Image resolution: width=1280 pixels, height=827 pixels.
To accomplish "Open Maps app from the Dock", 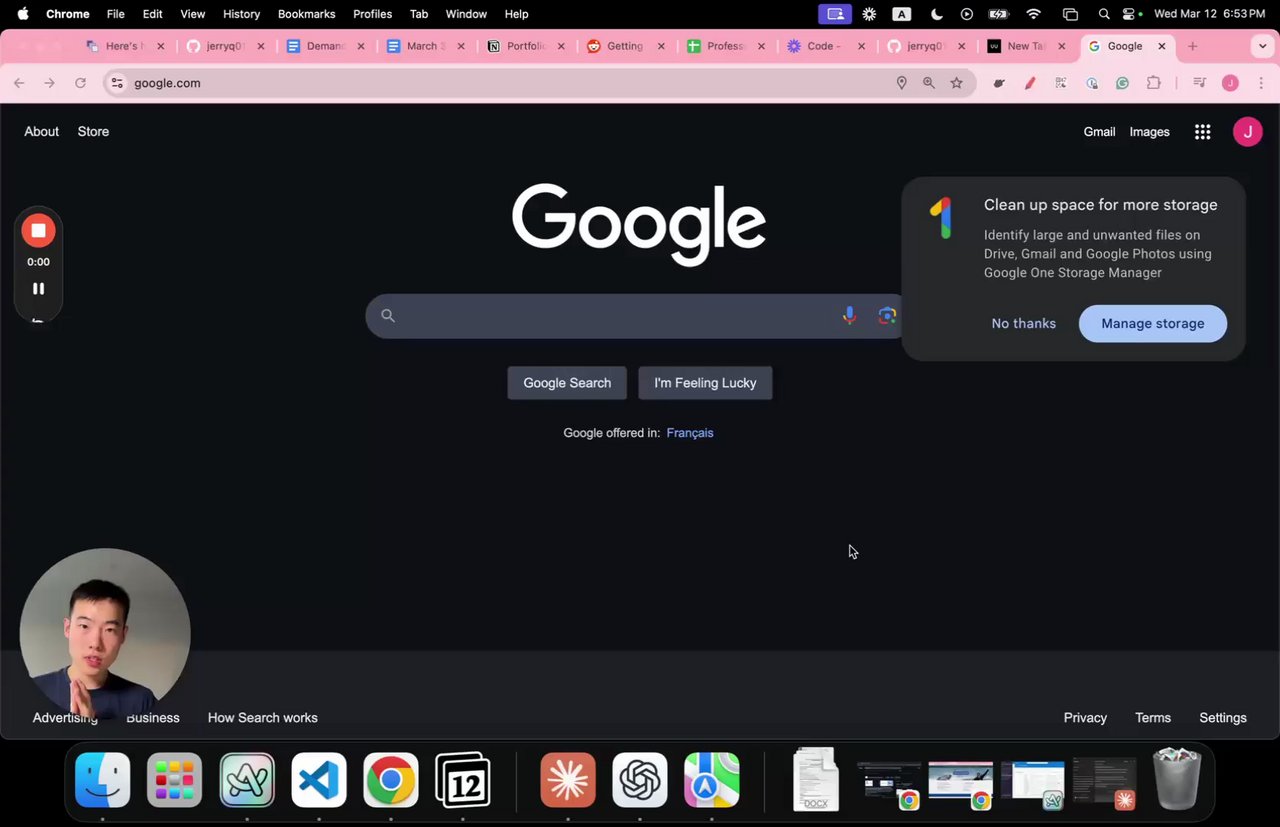I will [712, 780].
